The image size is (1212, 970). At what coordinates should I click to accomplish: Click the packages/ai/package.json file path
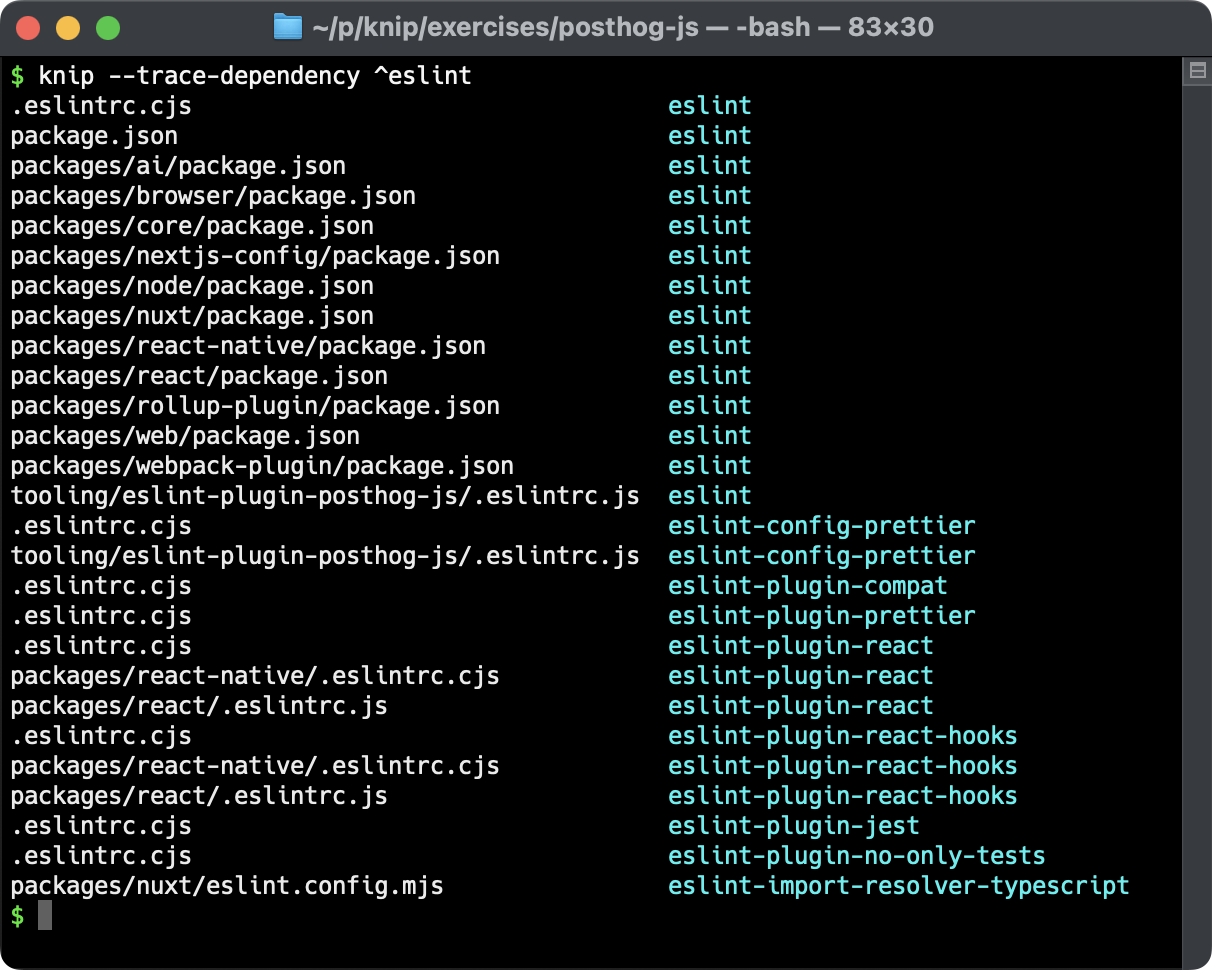pyautogui.click(x=177, y=165)
